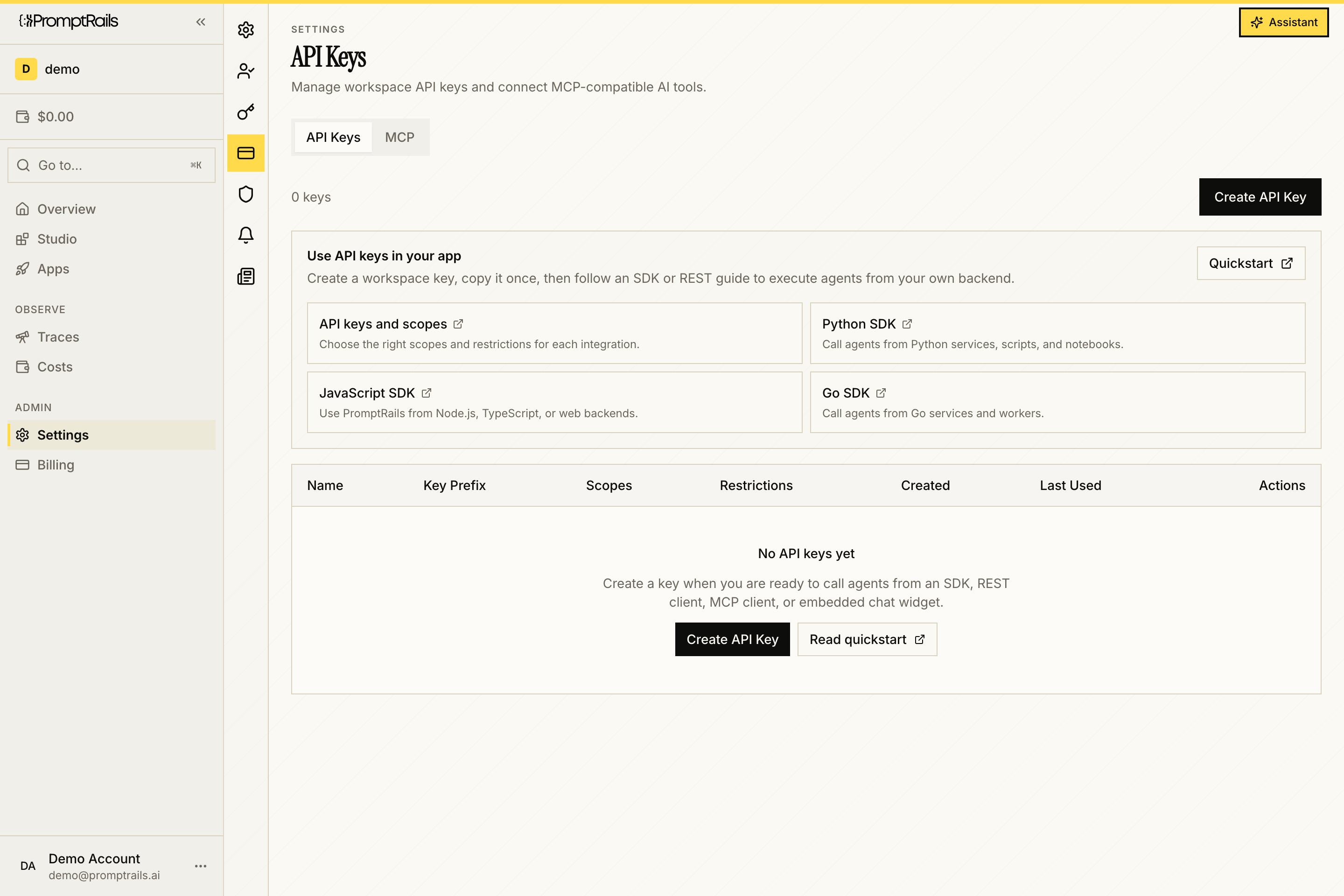Viewport: 1344px width, 896px height.
Task: Open the Go SDK guide card
Action: 1057,402
